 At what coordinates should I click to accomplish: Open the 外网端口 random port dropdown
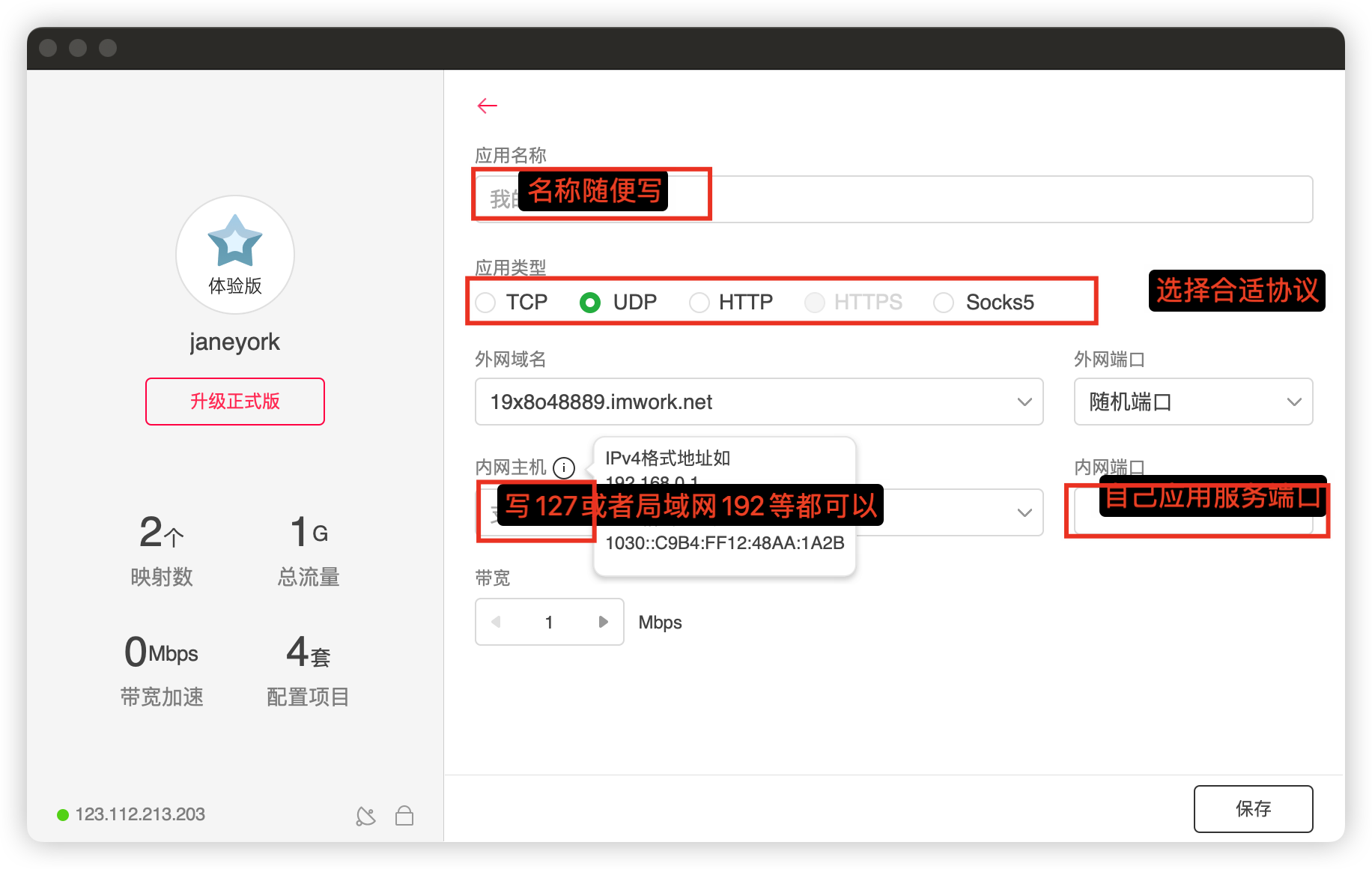coord(1193,402)
